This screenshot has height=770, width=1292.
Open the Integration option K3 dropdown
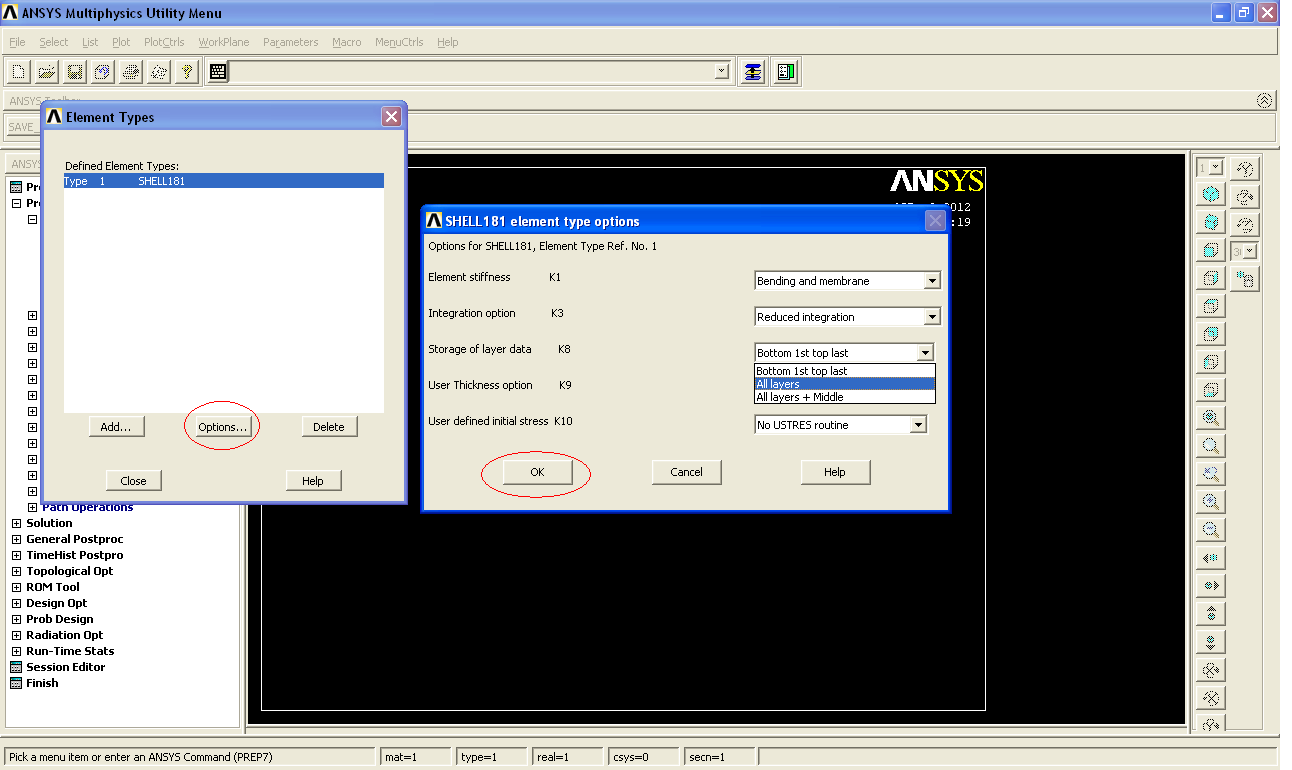[x=932, y=317]
